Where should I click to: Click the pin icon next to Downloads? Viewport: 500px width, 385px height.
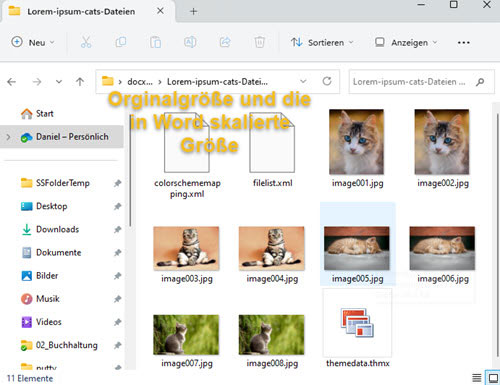pyautogui.click(x=117, y=229)
